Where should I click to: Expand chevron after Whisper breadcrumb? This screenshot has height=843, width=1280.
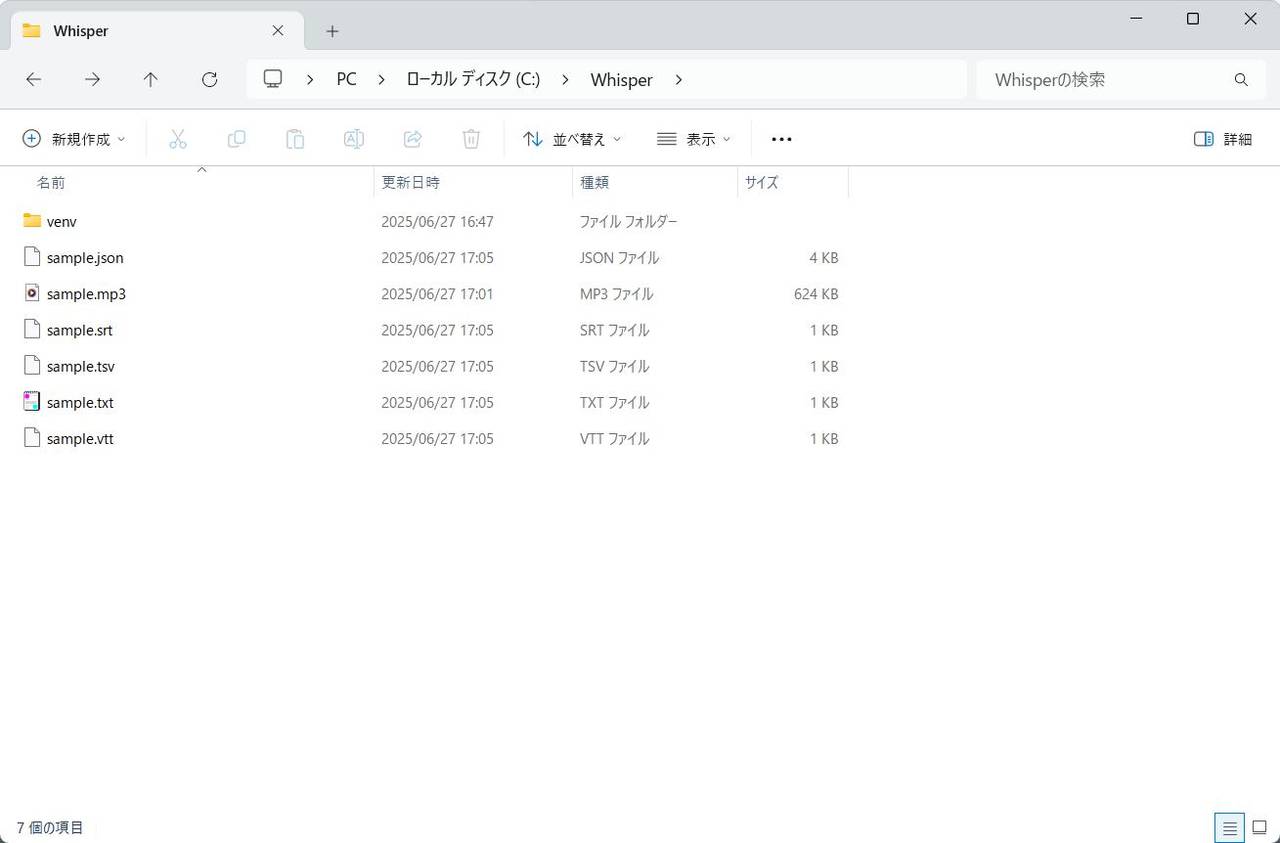click(x=678, y=80)
